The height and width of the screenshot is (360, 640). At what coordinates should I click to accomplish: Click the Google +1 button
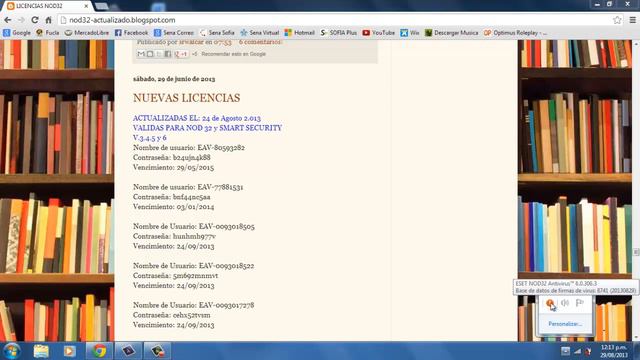[x=181, y=54]
